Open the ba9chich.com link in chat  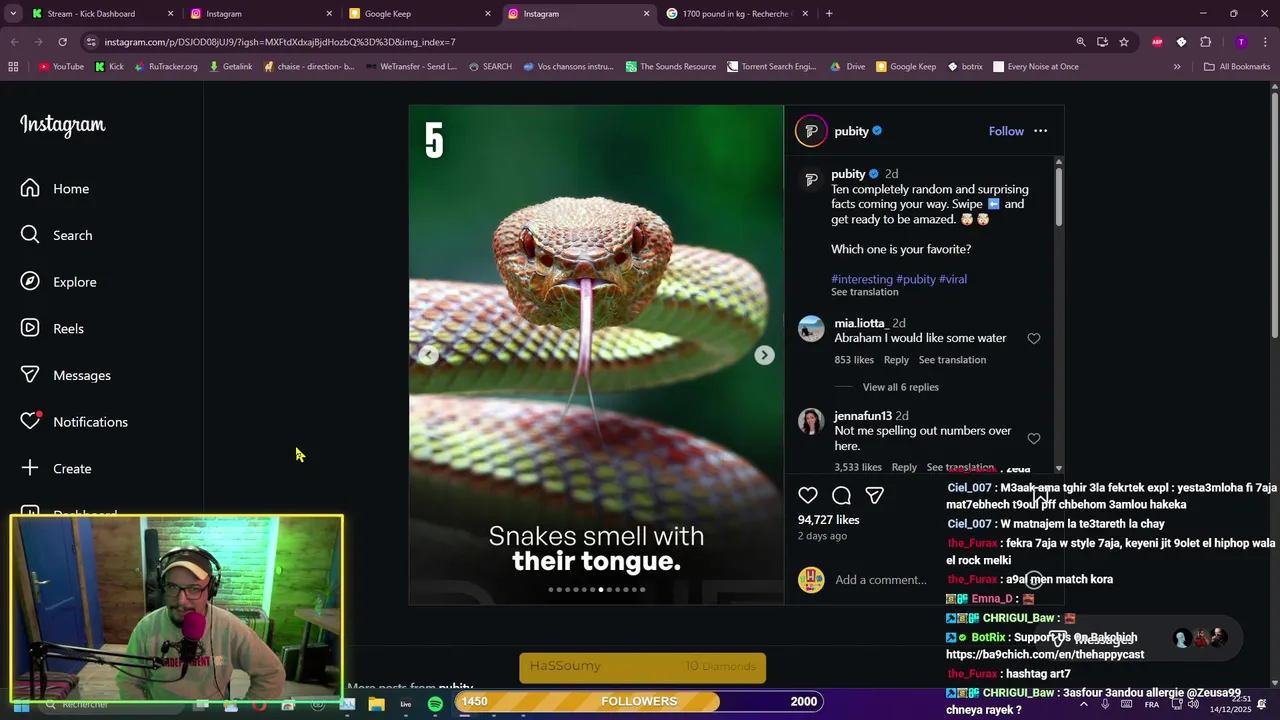click(x=1045, y=655)
